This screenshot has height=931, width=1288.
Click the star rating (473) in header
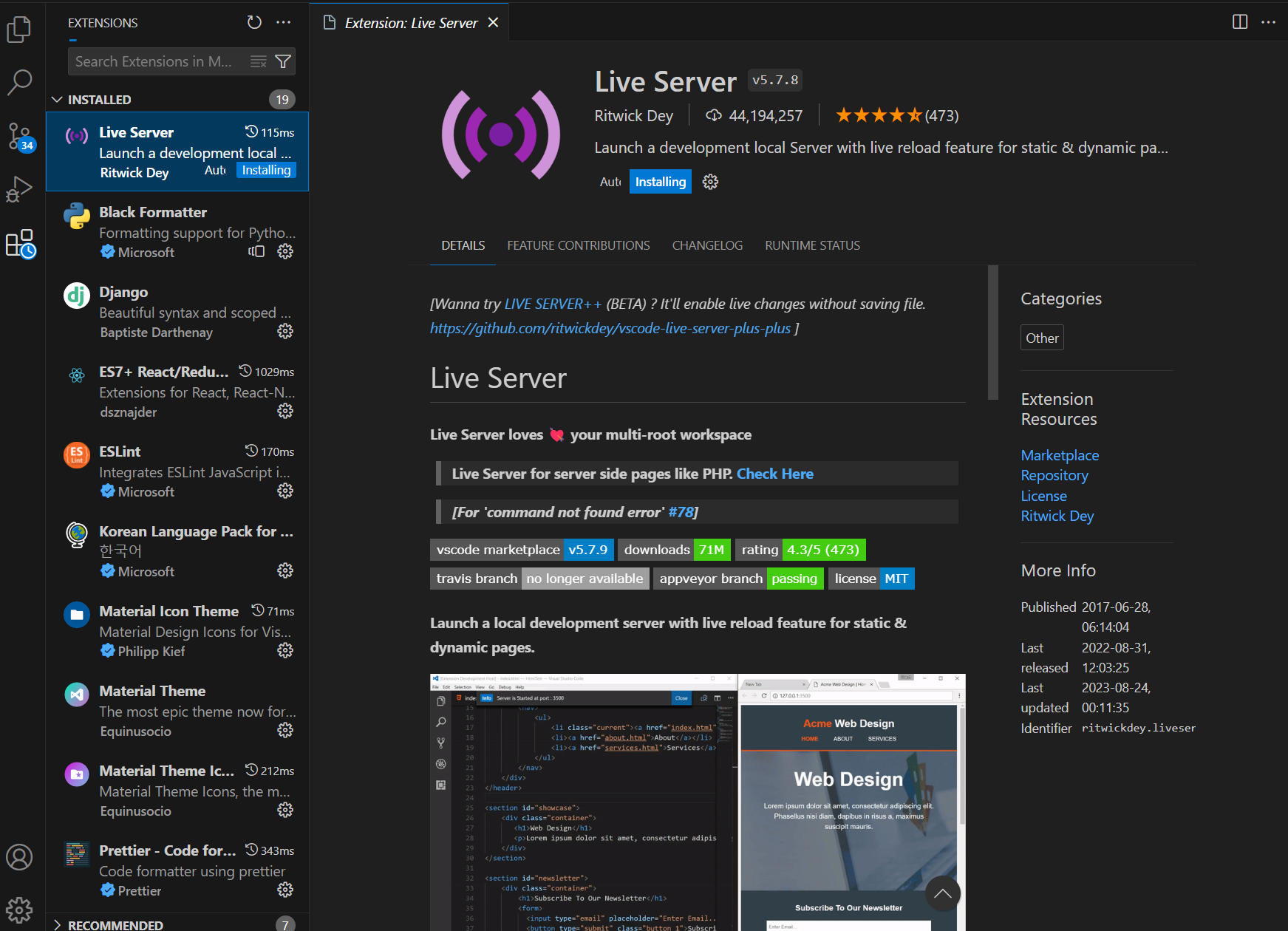(897, 115)
